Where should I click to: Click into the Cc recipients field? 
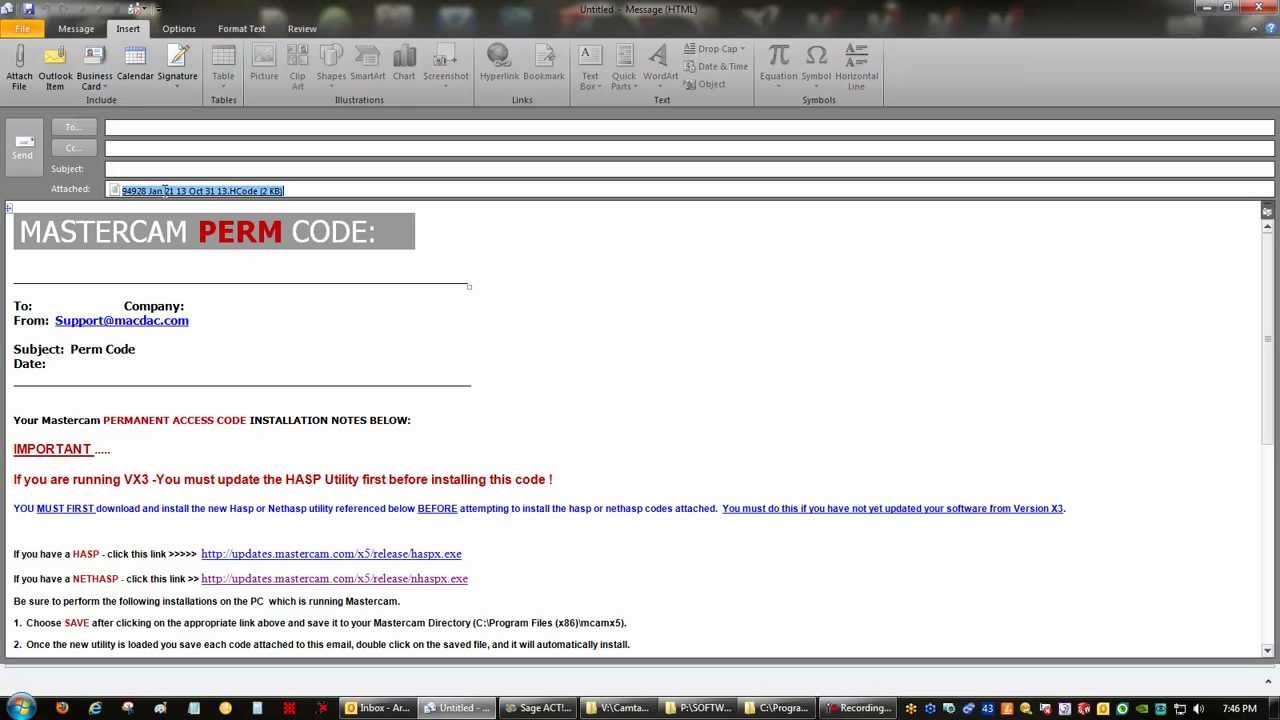click(x=690, y=148)
